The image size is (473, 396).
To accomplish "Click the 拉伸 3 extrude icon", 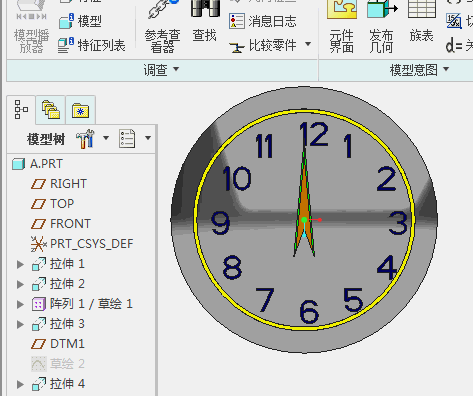I will 39,324.
